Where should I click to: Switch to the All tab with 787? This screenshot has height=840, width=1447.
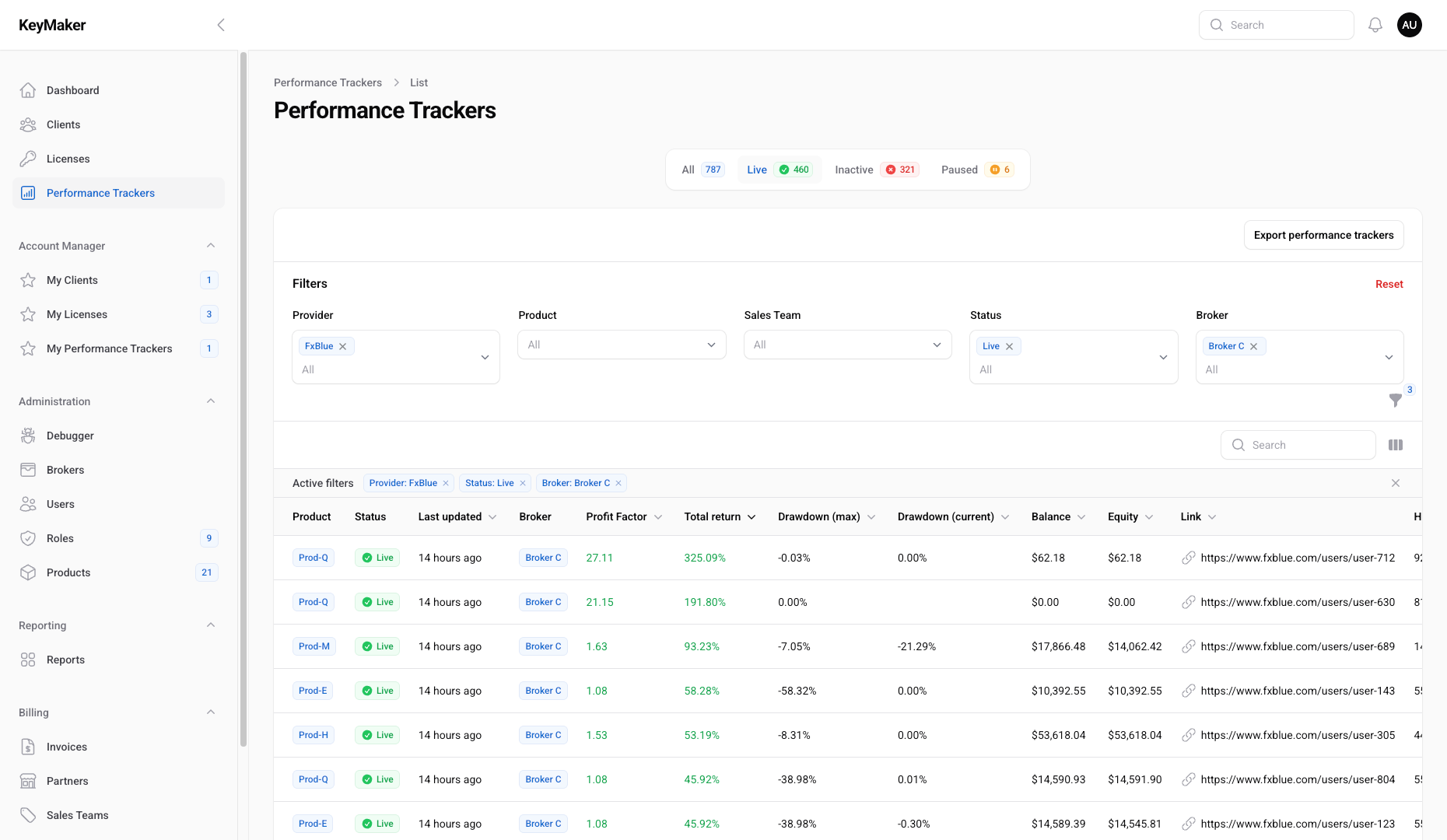click(x=702, y=170)
